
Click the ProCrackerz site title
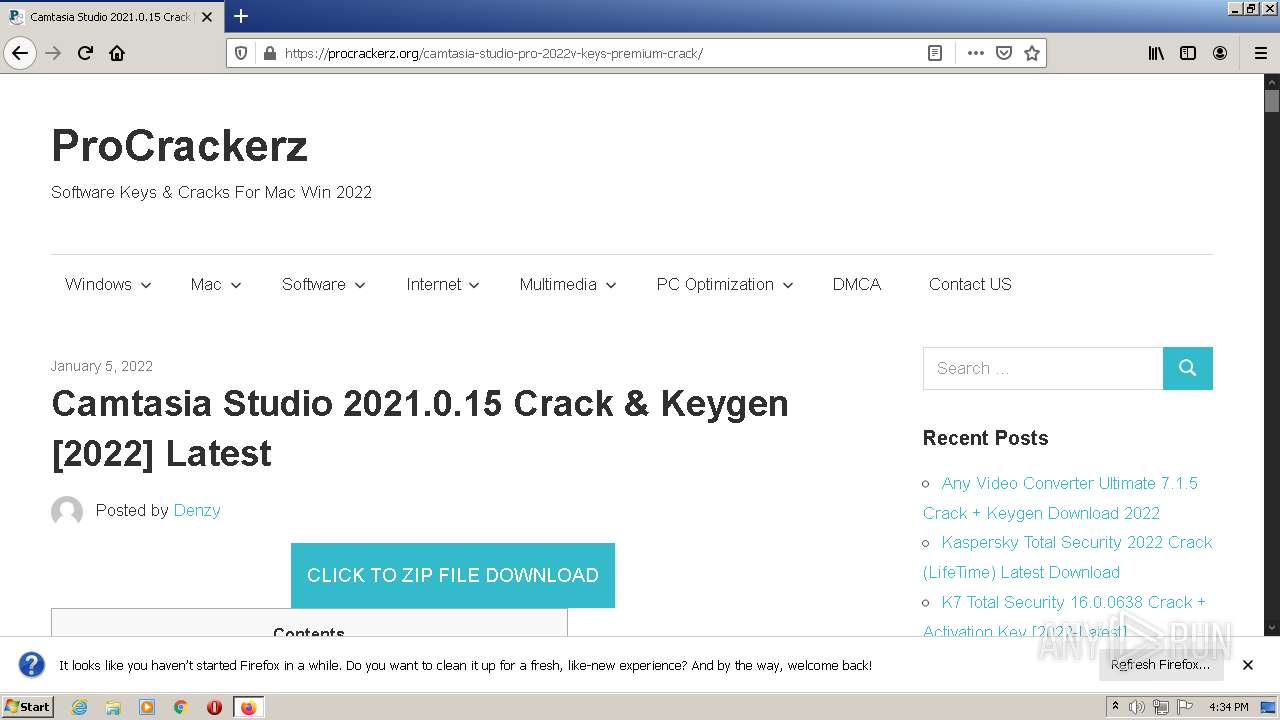pos(179,146)
